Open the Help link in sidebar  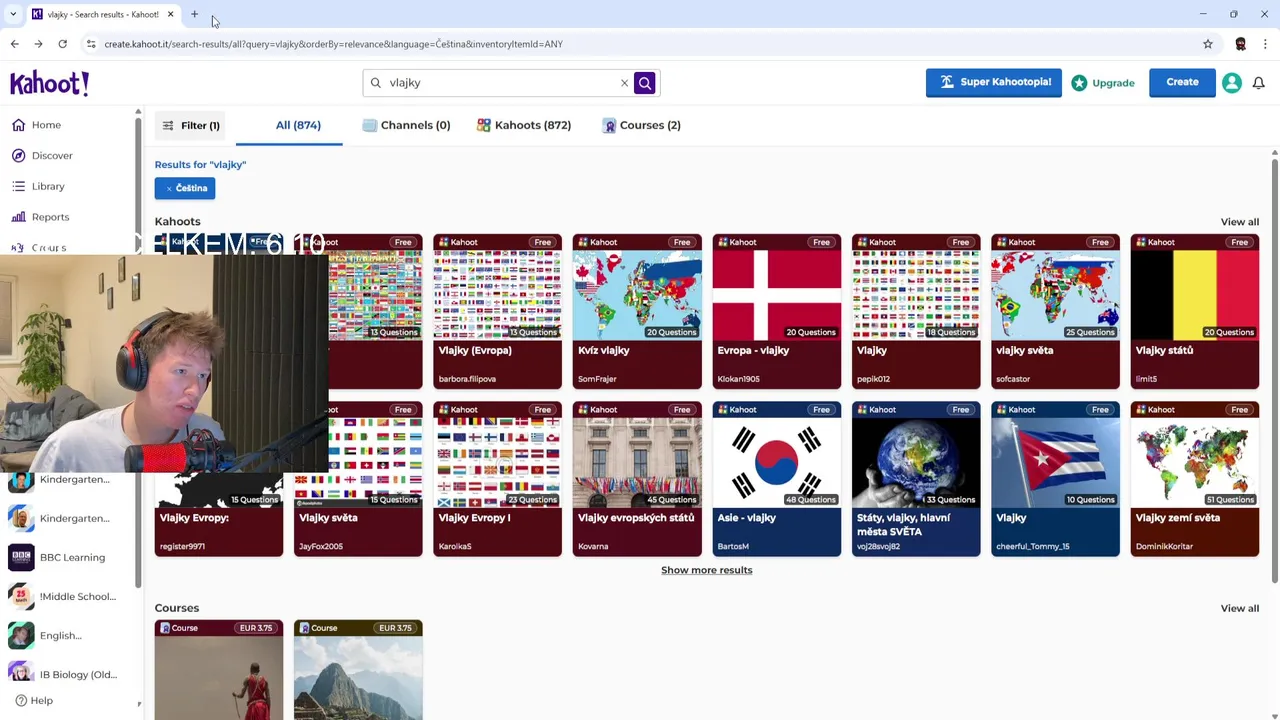click(x=34, y=701)
